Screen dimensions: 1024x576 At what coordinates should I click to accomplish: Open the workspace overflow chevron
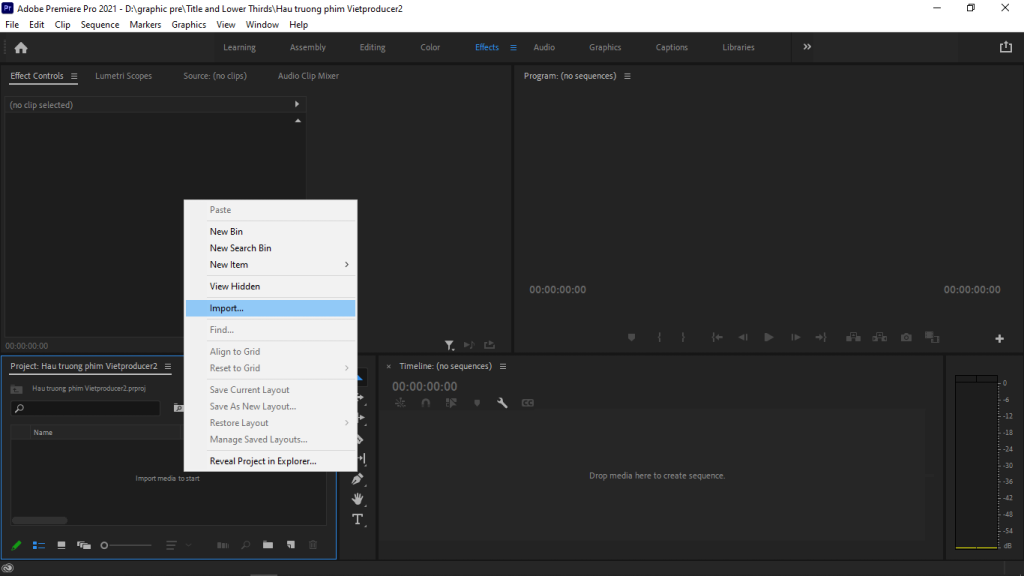pos(807,47)
